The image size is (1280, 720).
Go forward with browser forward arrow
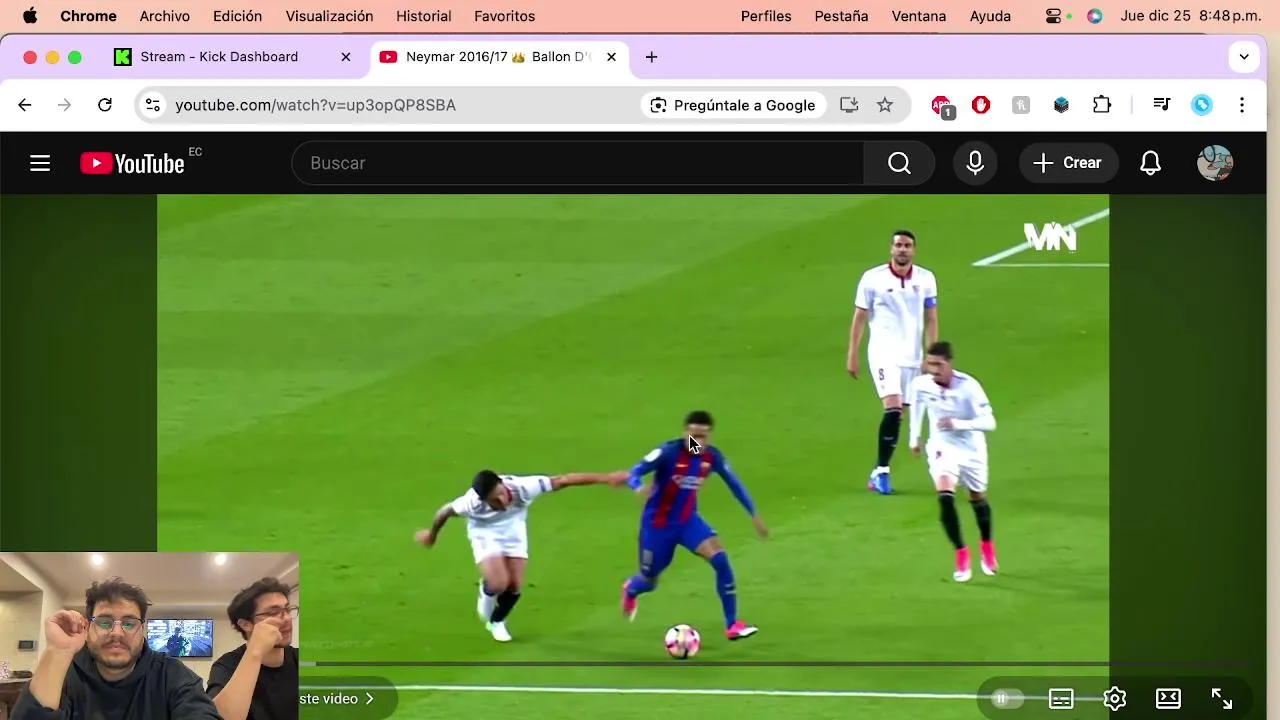(65, 105)
